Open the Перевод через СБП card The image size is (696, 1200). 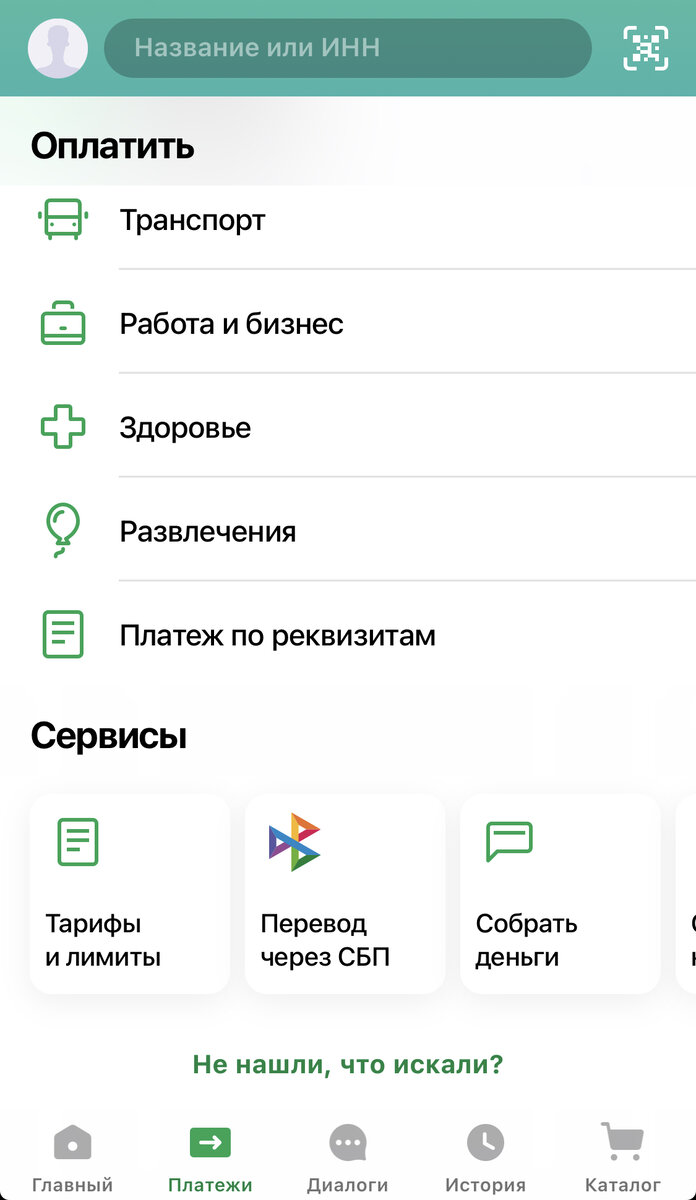345,894
